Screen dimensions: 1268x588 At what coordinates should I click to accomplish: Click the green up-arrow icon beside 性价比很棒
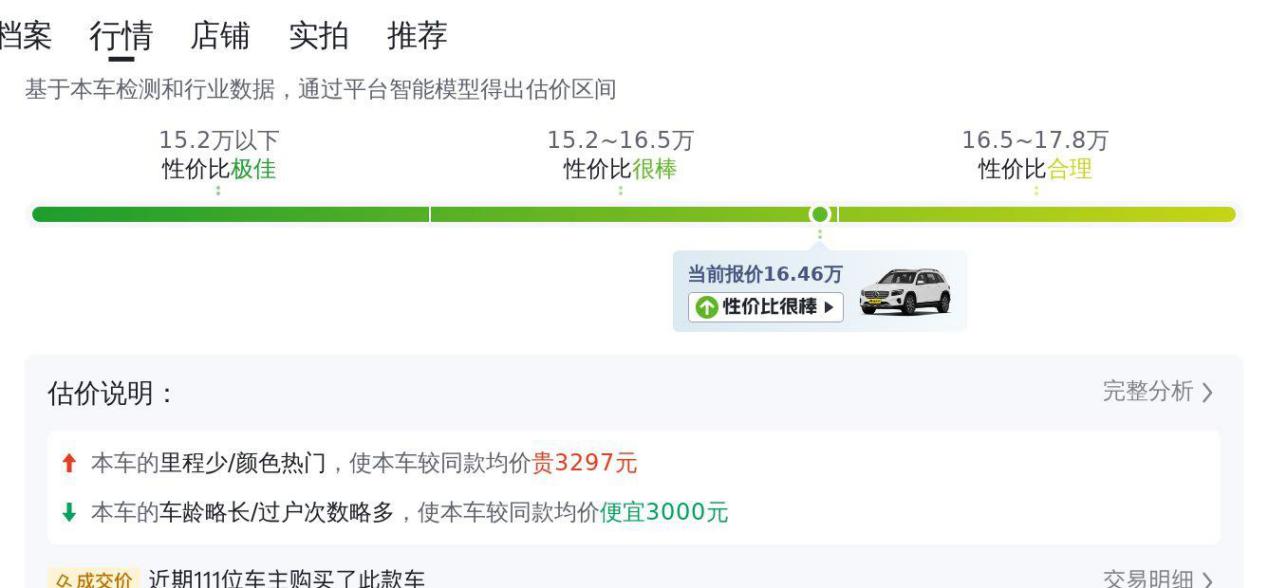[x=707, y=307]
